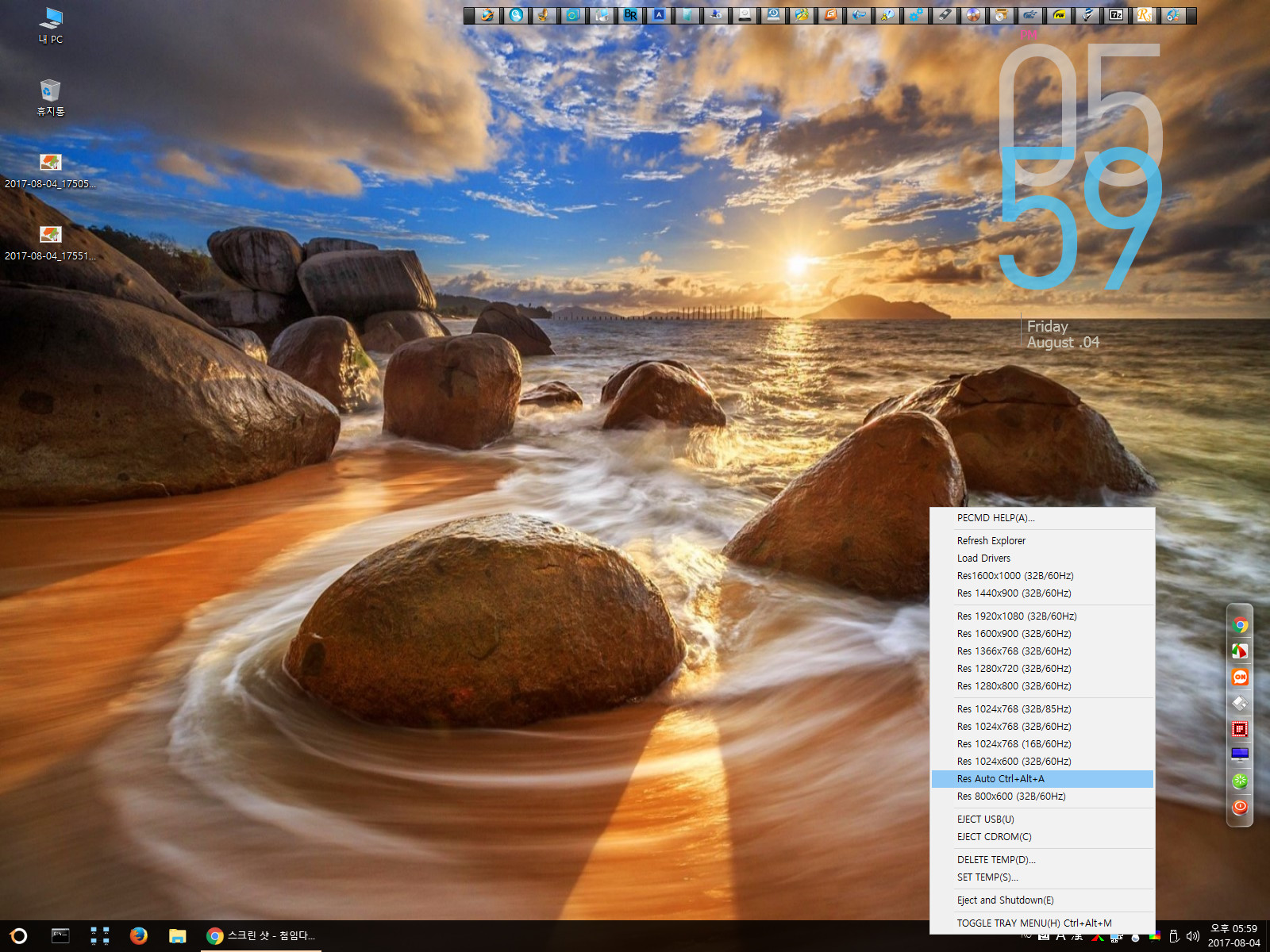Launch the USB drive tool icon
The image size is (1270, 952).
click(x=945, y=15)
